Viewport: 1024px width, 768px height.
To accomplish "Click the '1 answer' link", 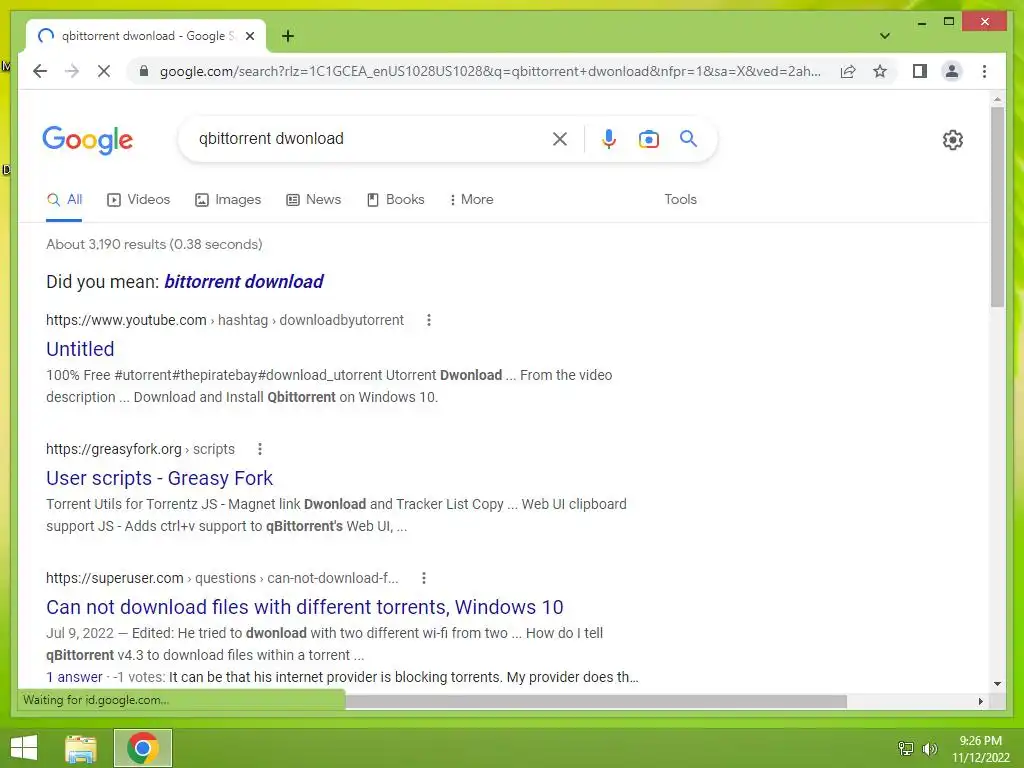I will point(74,677).
